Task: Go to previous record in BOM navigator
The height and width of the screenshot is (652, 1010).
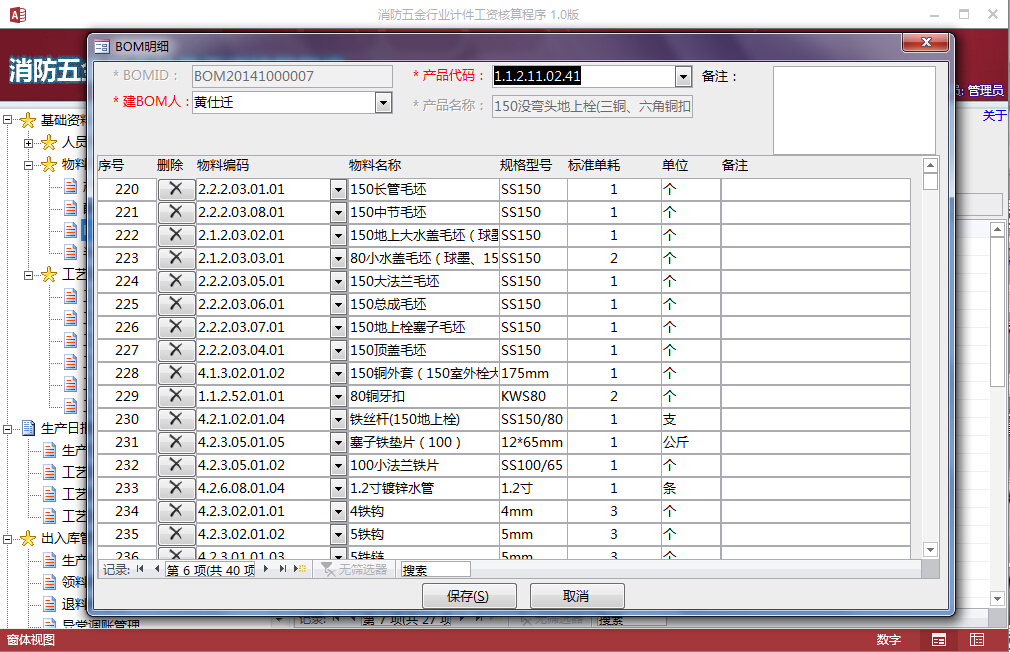Action: 157,569
